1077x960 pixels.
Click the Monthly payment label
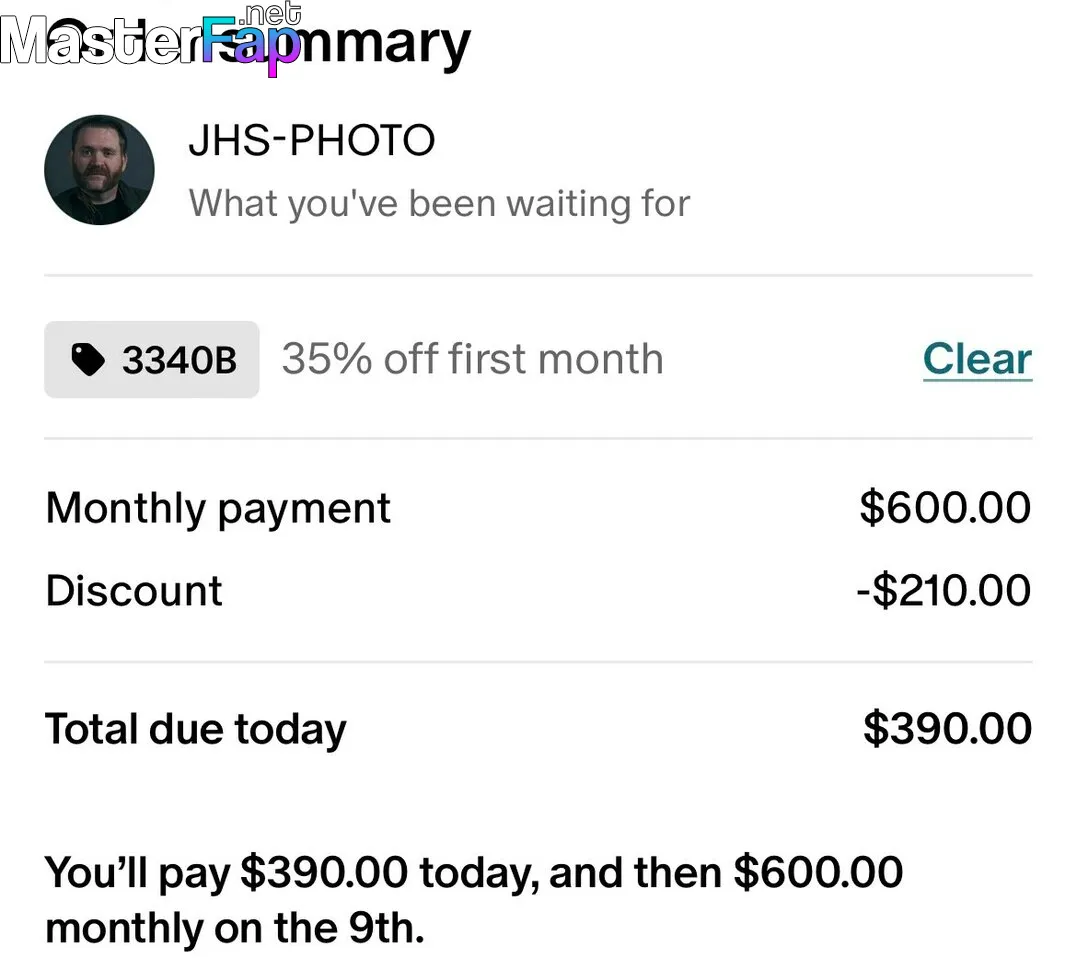(x=218, y=508)
